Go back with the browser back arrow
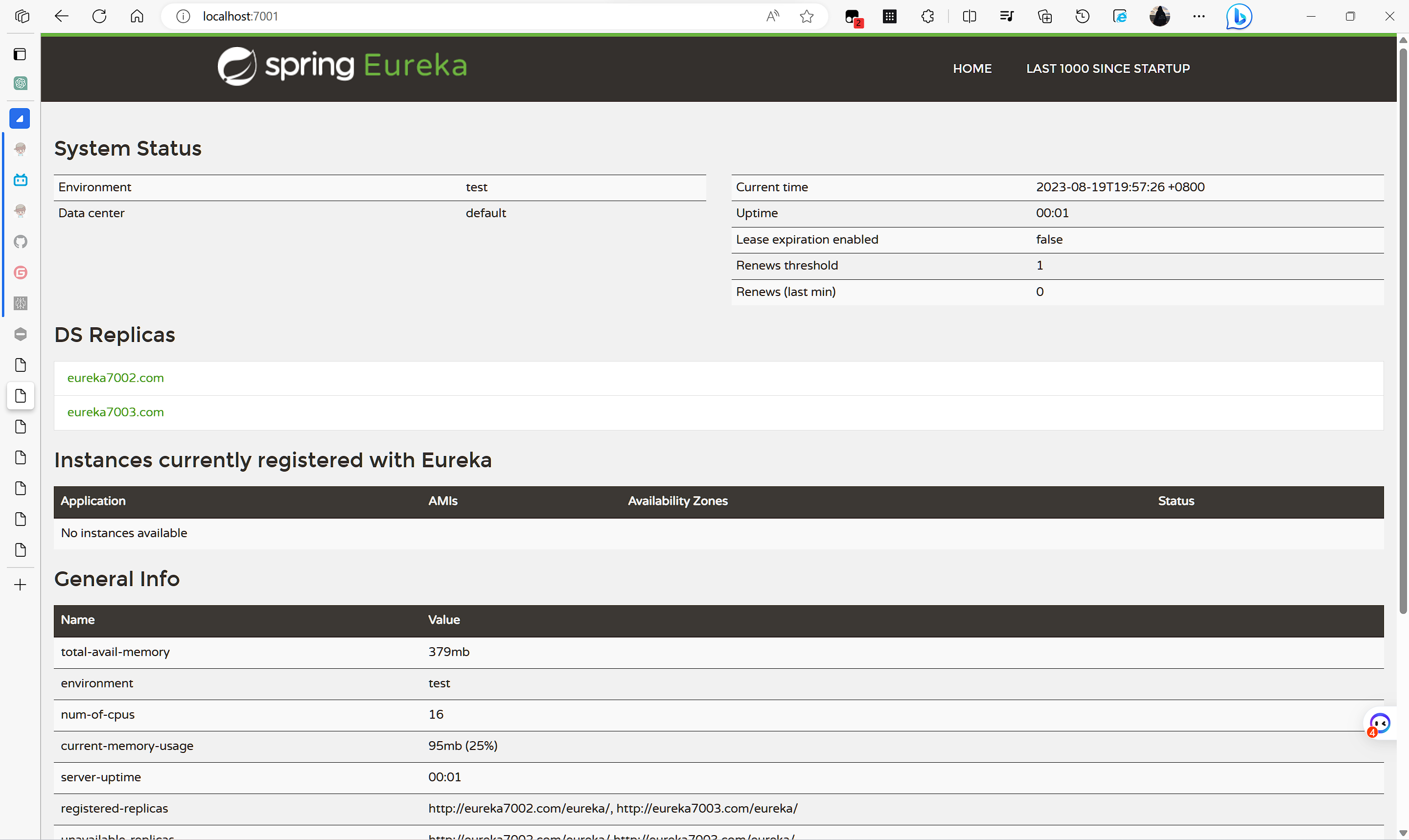 (x=61, y=17)
